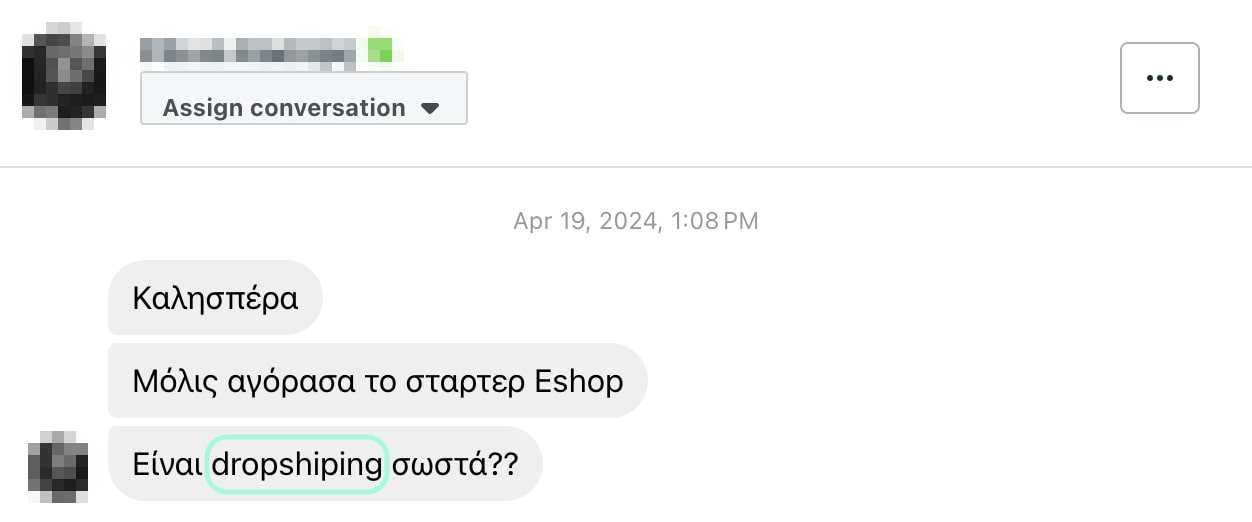The height and width of the screenshot is (522, 1252).
Task: Click the word σωστά?? in last message
Action: 455,464
